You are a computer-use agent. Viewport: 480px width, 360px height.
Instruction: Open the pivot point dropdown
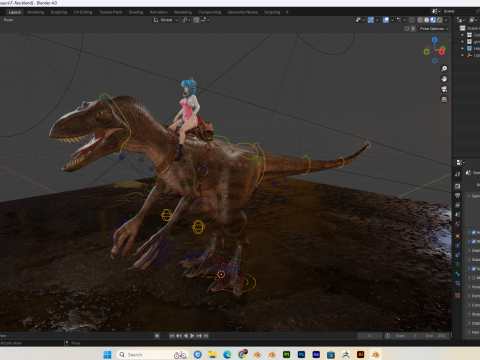[186, 20]
